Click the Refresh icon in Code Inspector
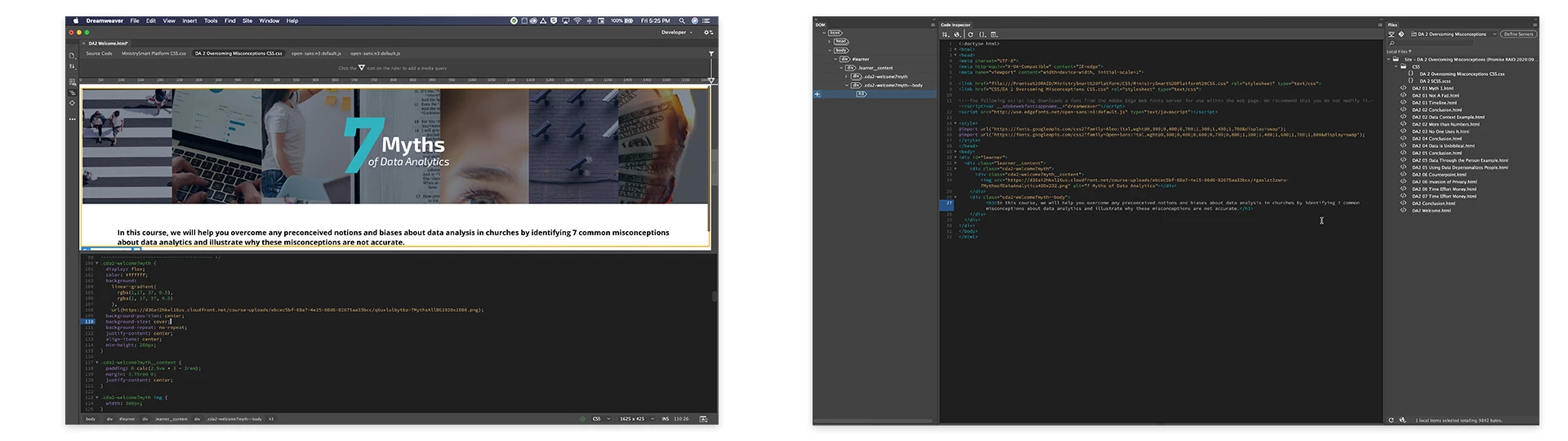The image size is (1568, 441). click(x=970, y=34)
